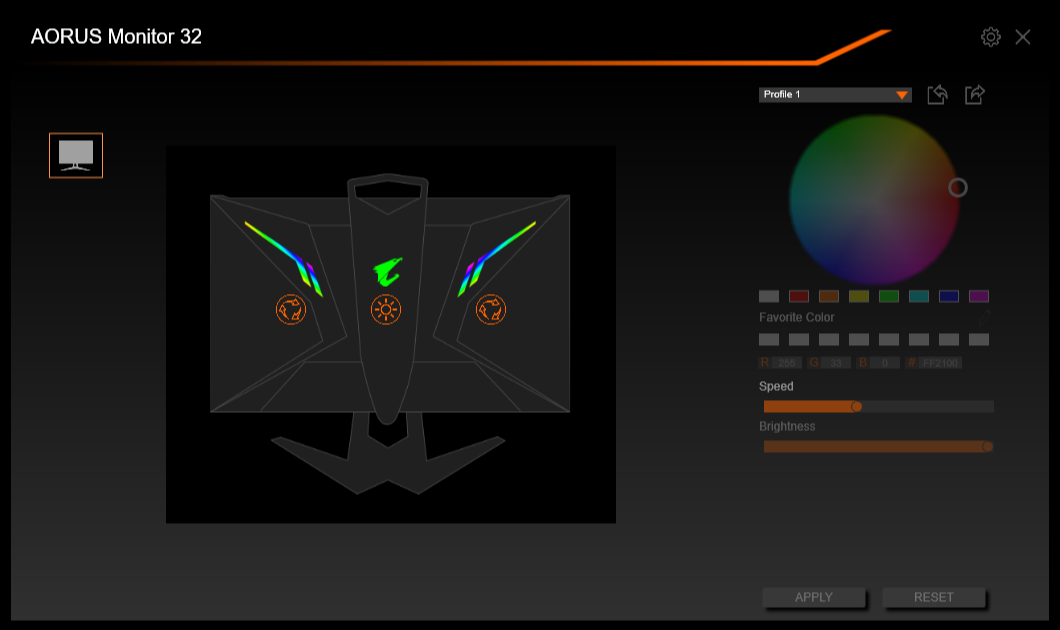Viewport: 1060px width, 630px height.
Task: Pick the gray preset color swatch
Action: tap(769, 296)
